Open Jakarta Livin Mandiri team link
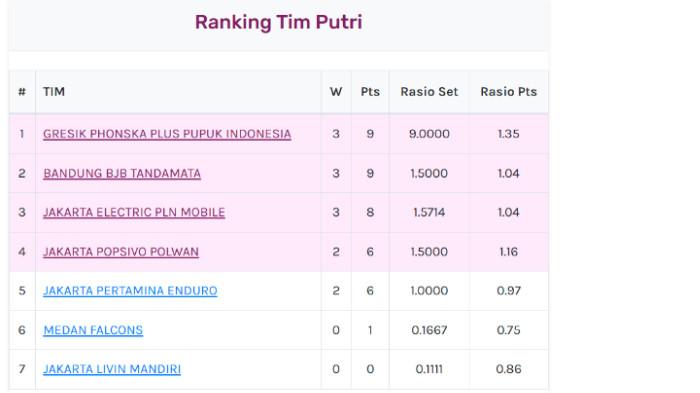This screenshot has height=393, width=700. [x=112, y=369]
